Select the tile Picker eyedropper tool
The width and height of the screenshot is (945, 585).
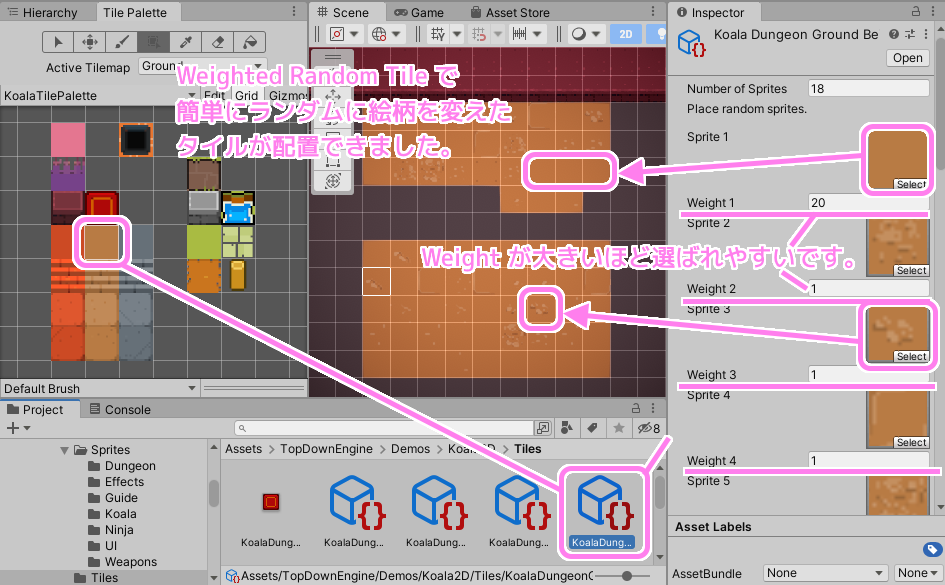click(x=185, y=43)
